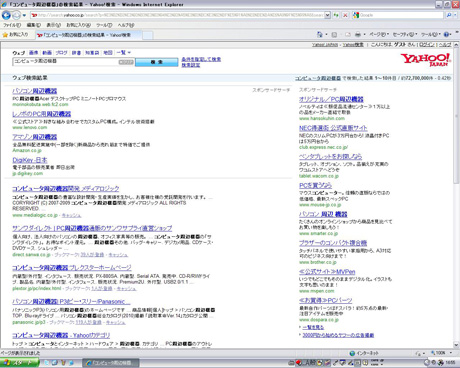460x368 pixels.
Task: Open the プレクスターホームページ result
Action: pyautogui.click(x=72, y=268)
